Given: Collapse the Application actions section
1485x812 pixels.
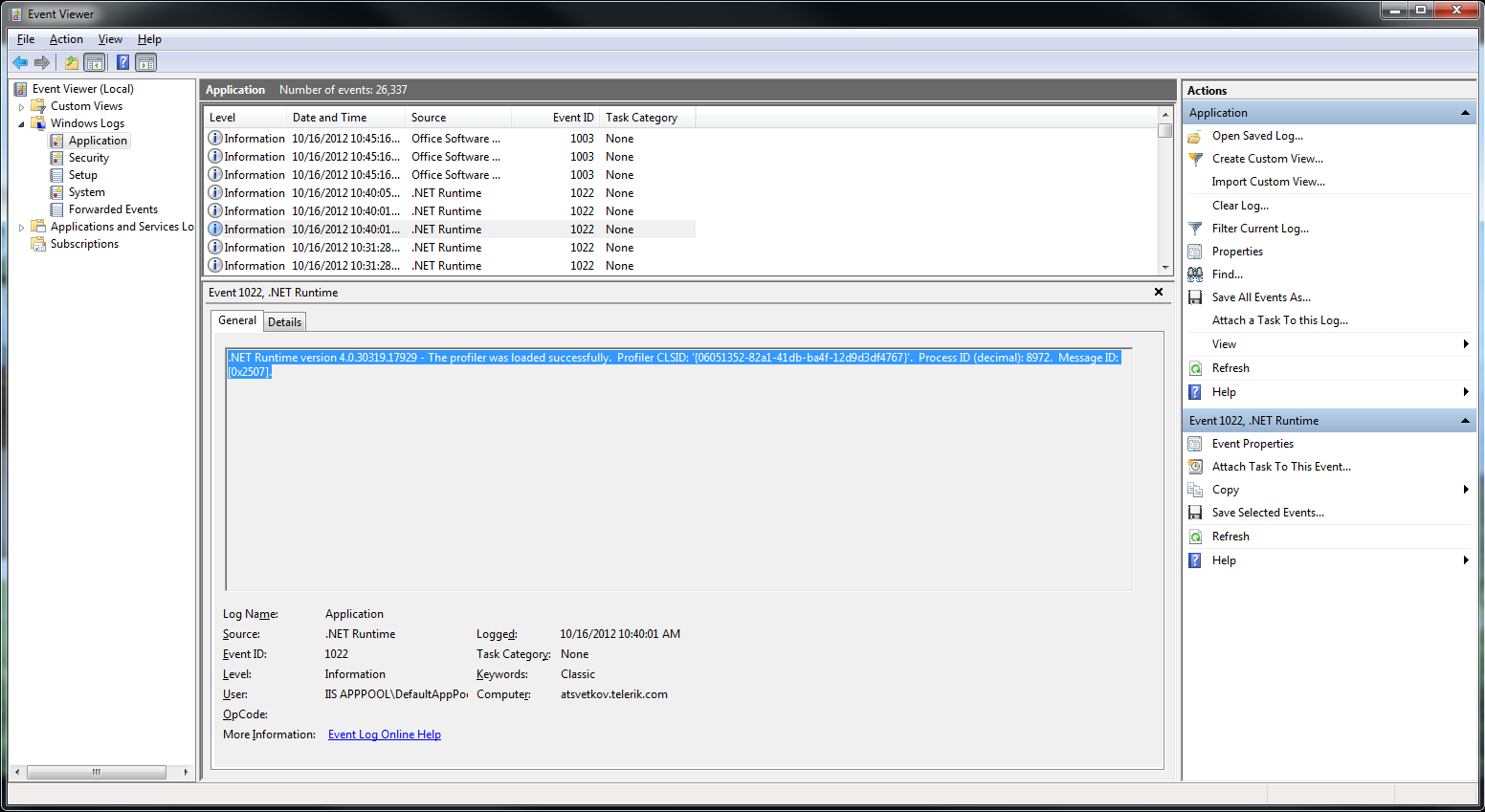Looking at the screenshot, I should [x=1465, y=113].
